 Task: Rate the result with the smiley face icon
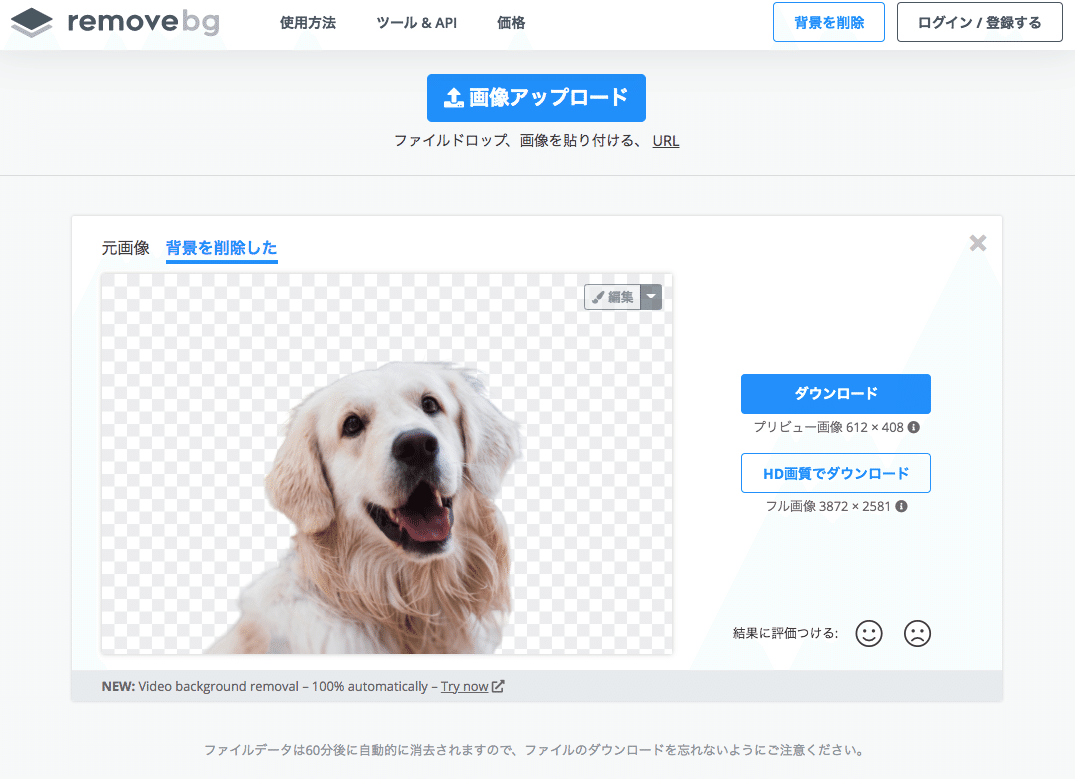pos(868,633)
